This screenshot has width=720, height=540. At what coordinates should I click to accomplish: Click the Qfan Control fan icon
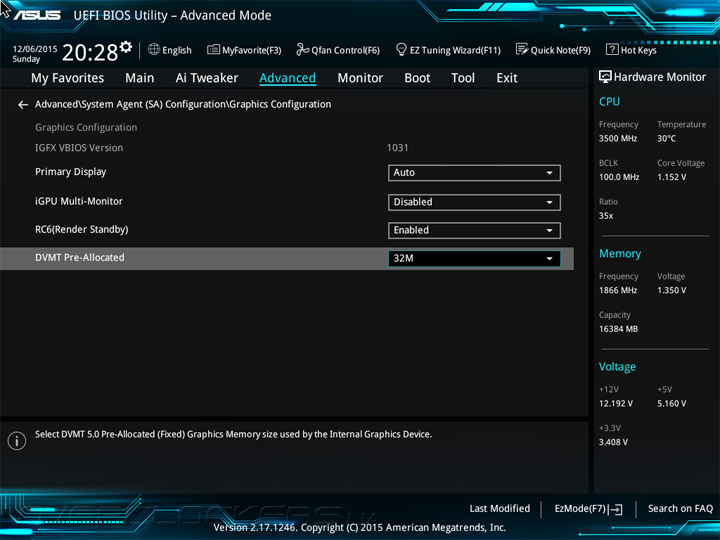tap(302, 49)
